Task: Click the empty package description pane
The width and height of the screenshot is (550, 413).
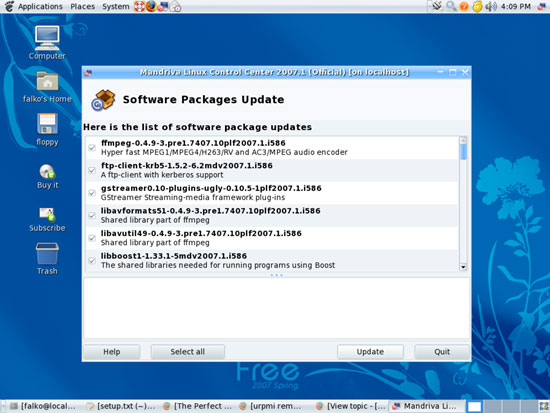Action: pyautogui.click(x=277, y=308)
